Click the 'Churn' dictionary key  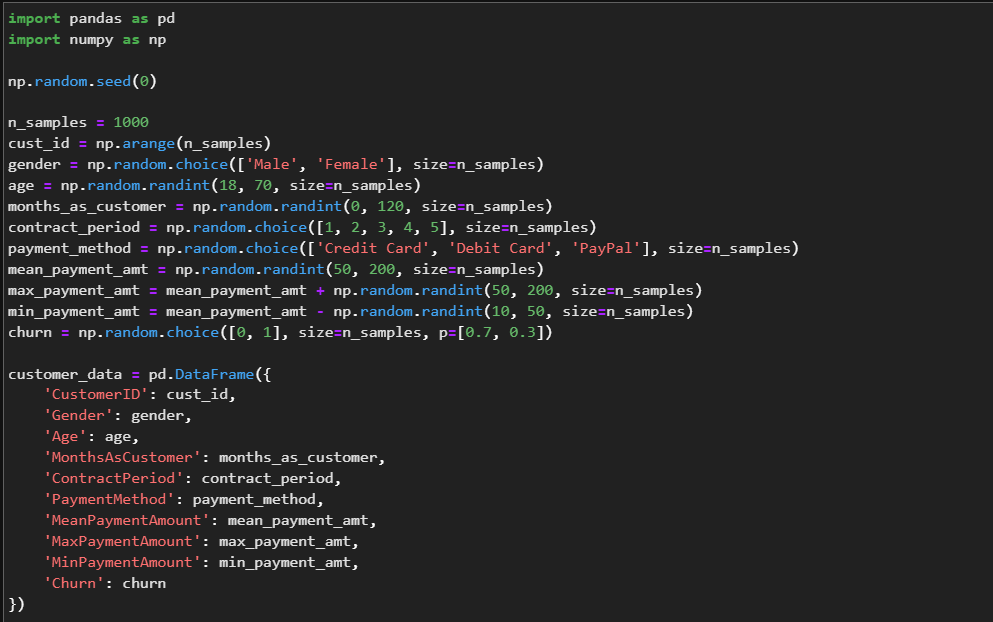pyautogui.click(x=73, y=583)
